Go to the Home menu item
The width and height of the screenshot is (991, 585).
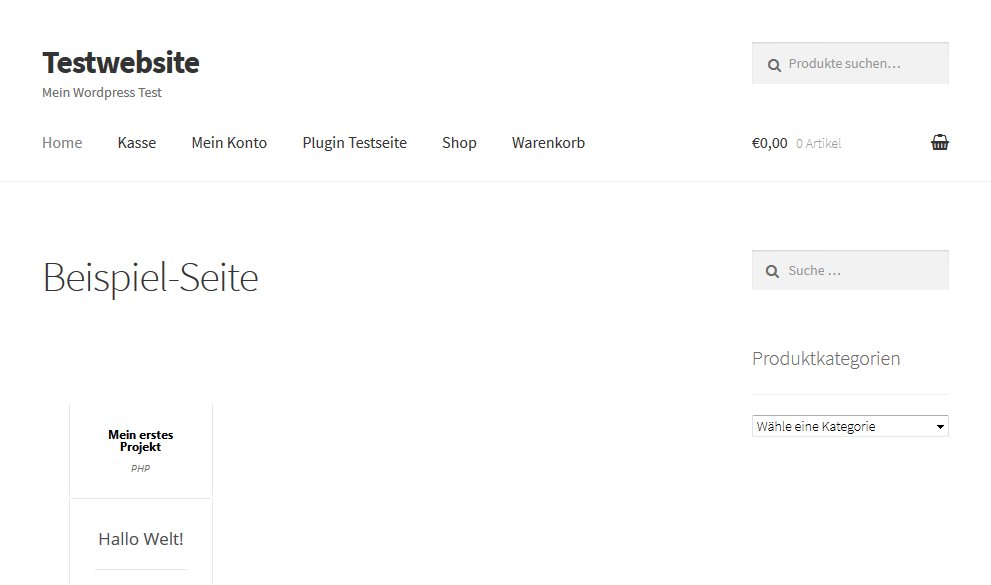coord(62,143)
